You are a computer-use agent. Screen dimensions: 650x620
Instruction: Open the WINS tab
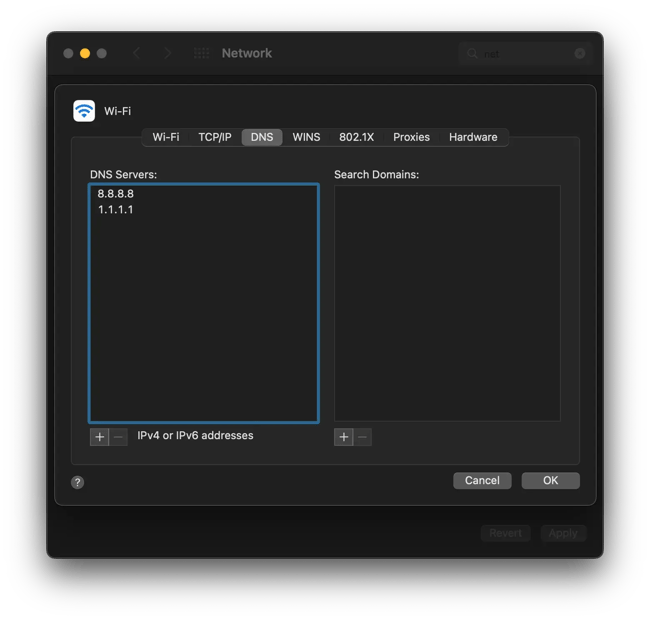tap(306, 137)
